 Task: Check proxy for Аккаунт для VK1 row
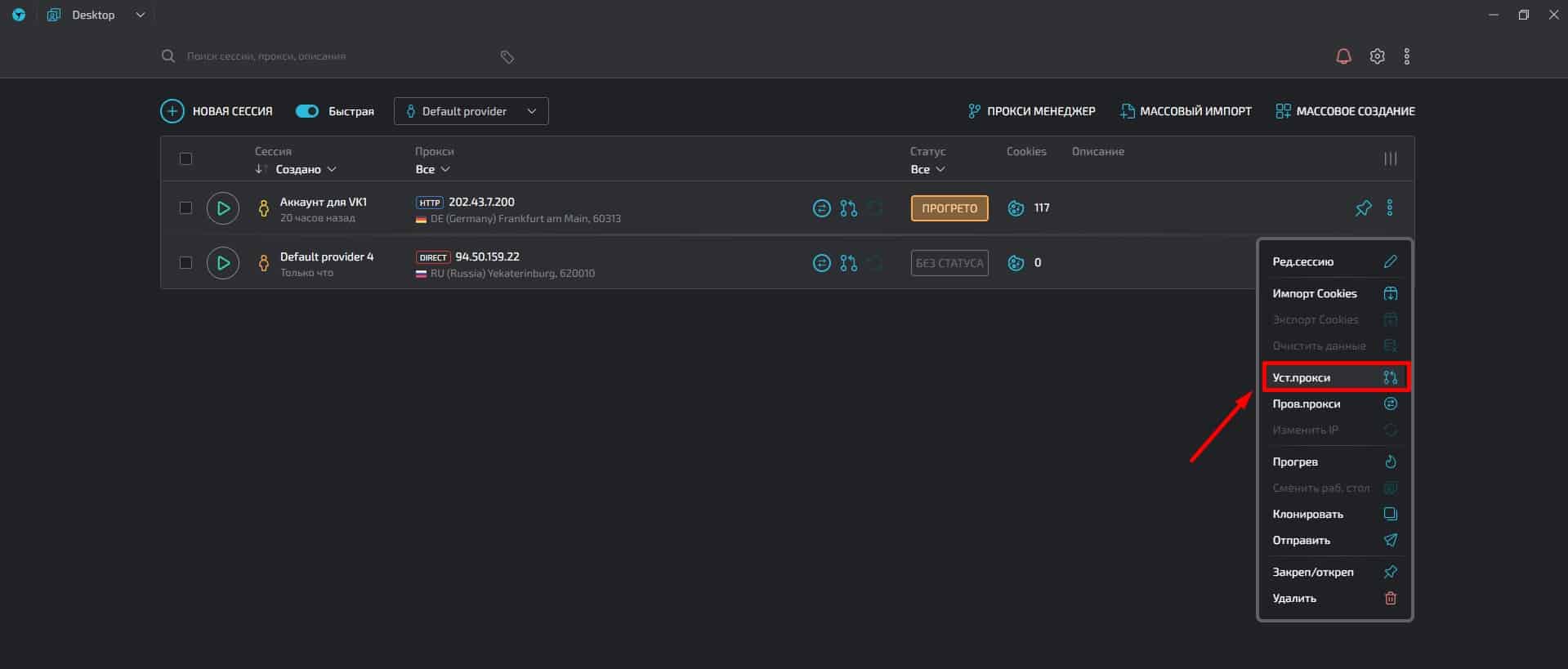click(821, 208)
